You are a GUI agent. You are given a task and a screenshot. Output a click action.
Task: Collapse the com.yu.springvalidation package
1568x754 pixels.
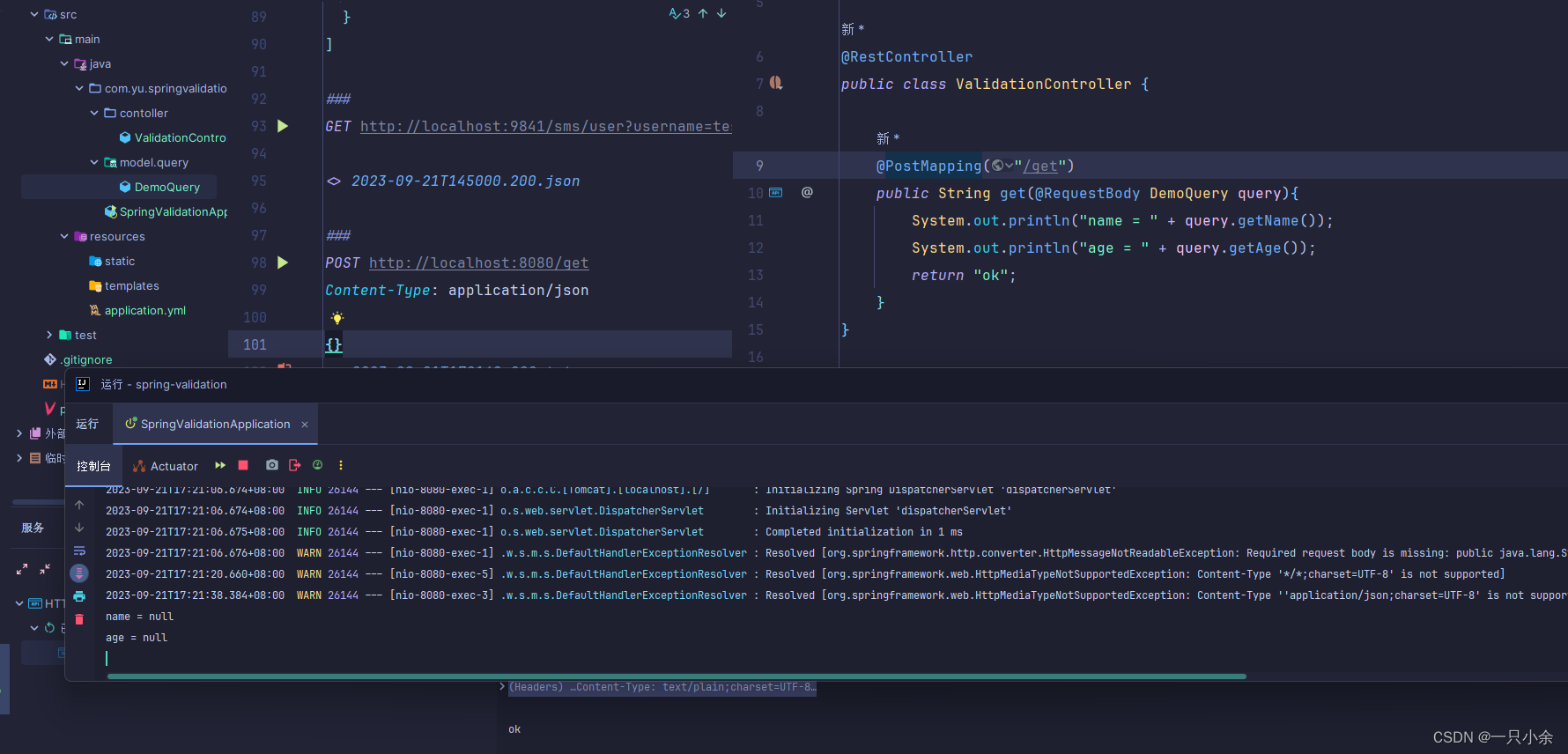pos(79,88)
